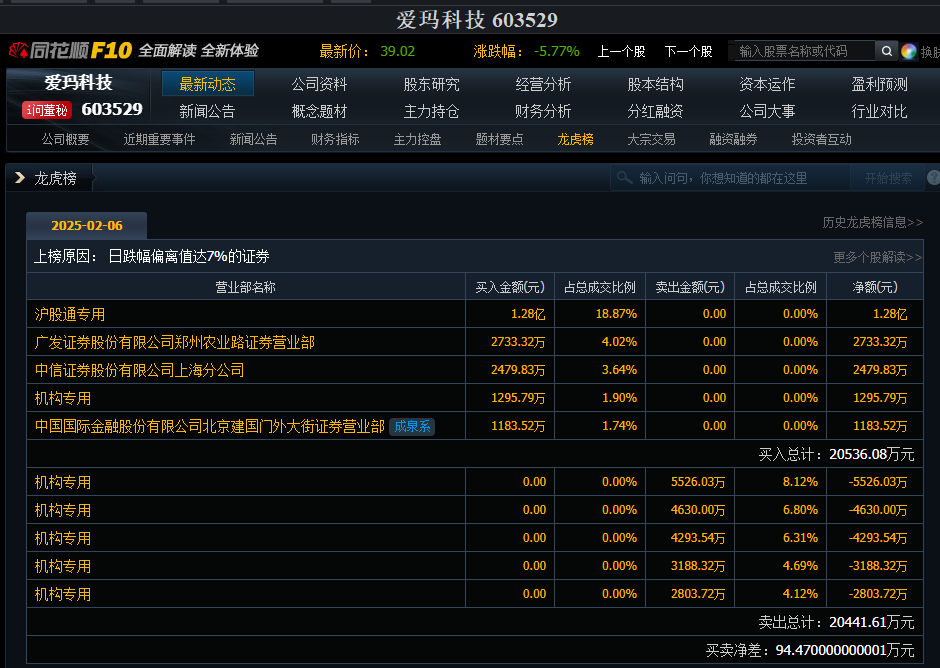
Task: Click the 问董秘 red badge
Action: click(x=47, y=110)
